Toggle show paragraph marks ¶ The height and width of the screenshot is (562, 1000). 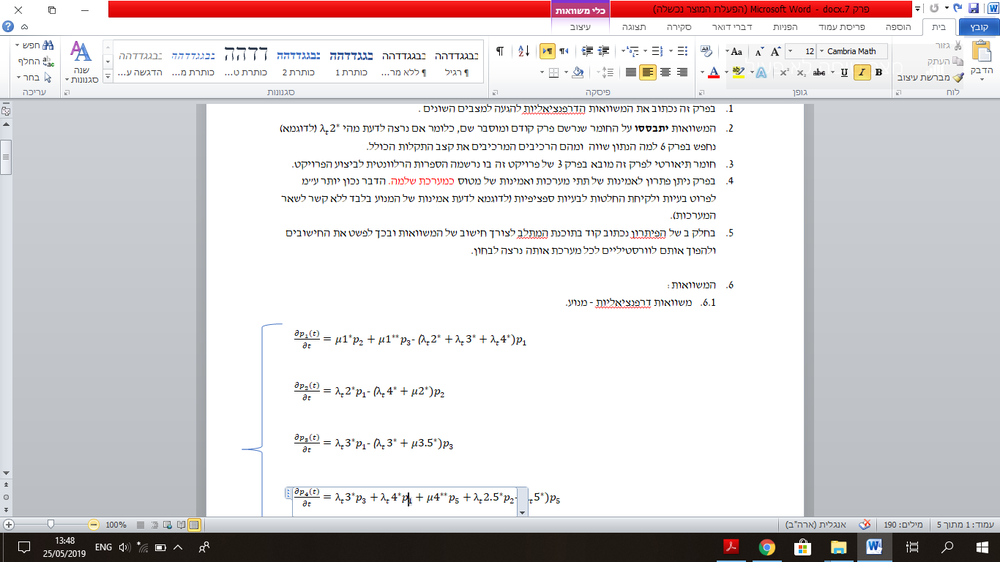tap(500, 51)
